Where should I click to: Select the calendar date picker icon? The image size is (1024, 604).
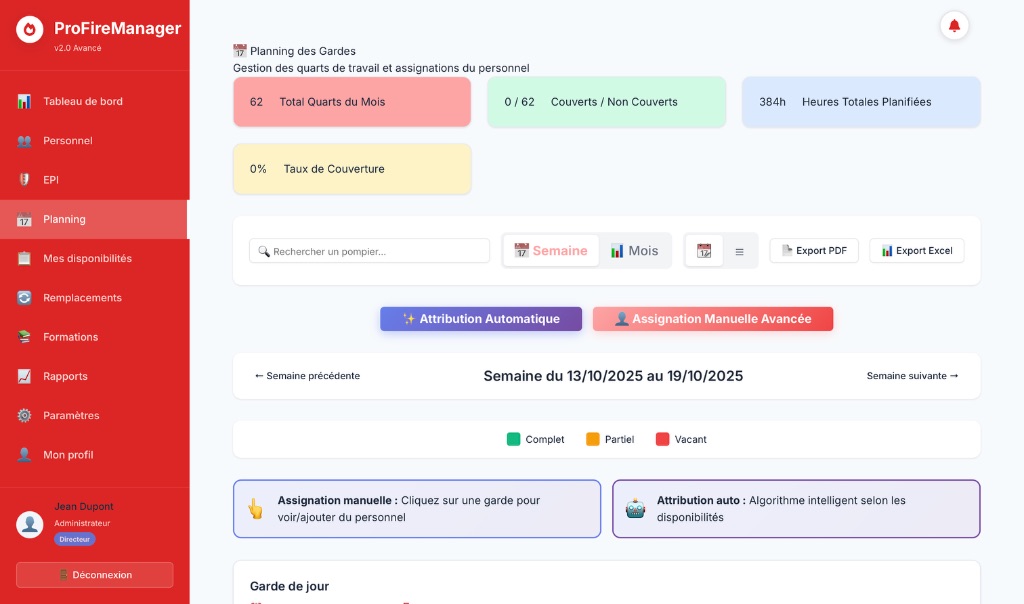pos(703,250)
